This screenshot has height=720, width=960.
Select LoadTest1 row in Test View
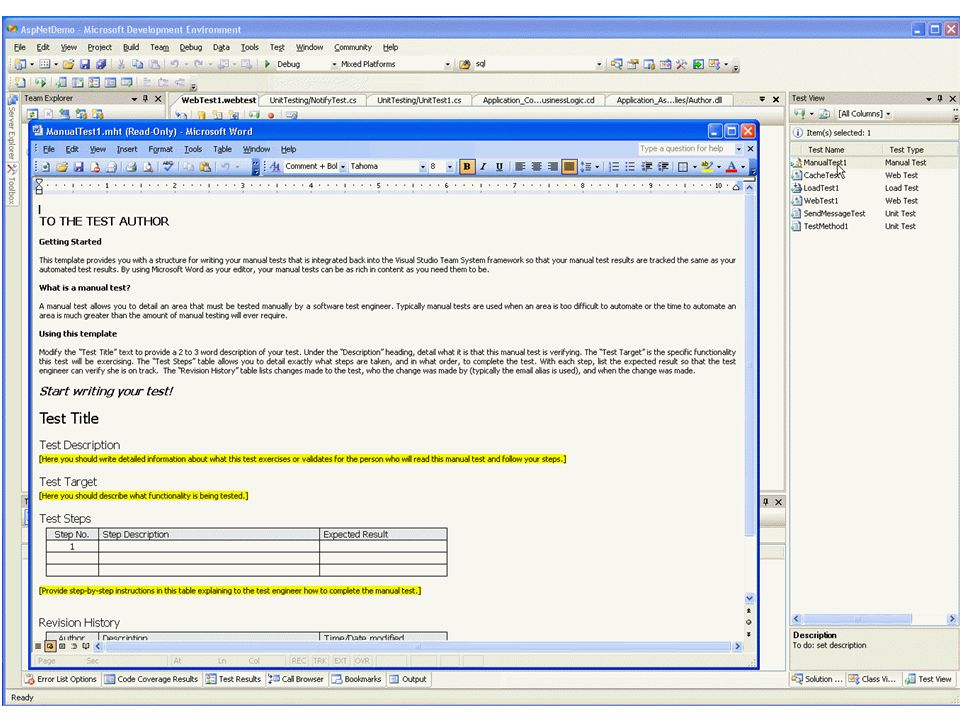(x=874, y=188)
